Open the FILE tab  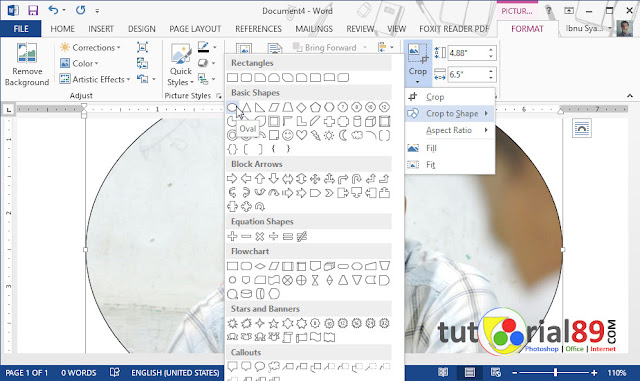click(21, 29)
